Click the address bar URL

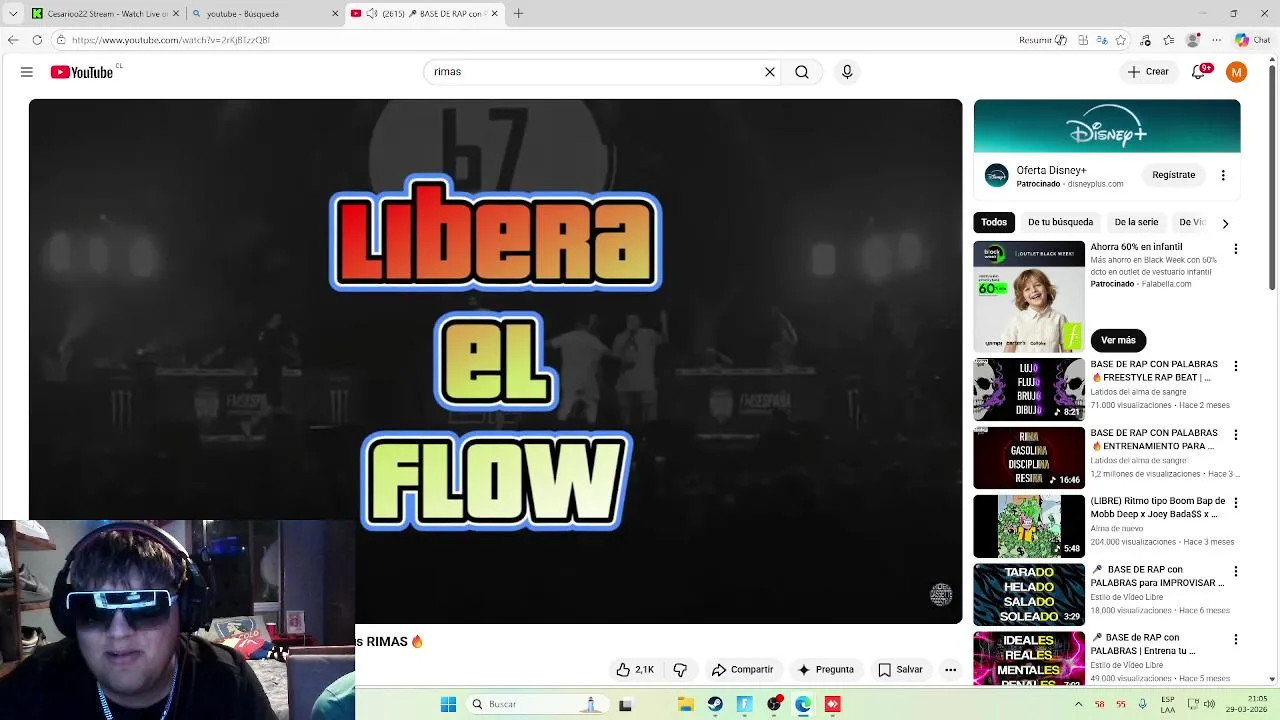[171, 40]
